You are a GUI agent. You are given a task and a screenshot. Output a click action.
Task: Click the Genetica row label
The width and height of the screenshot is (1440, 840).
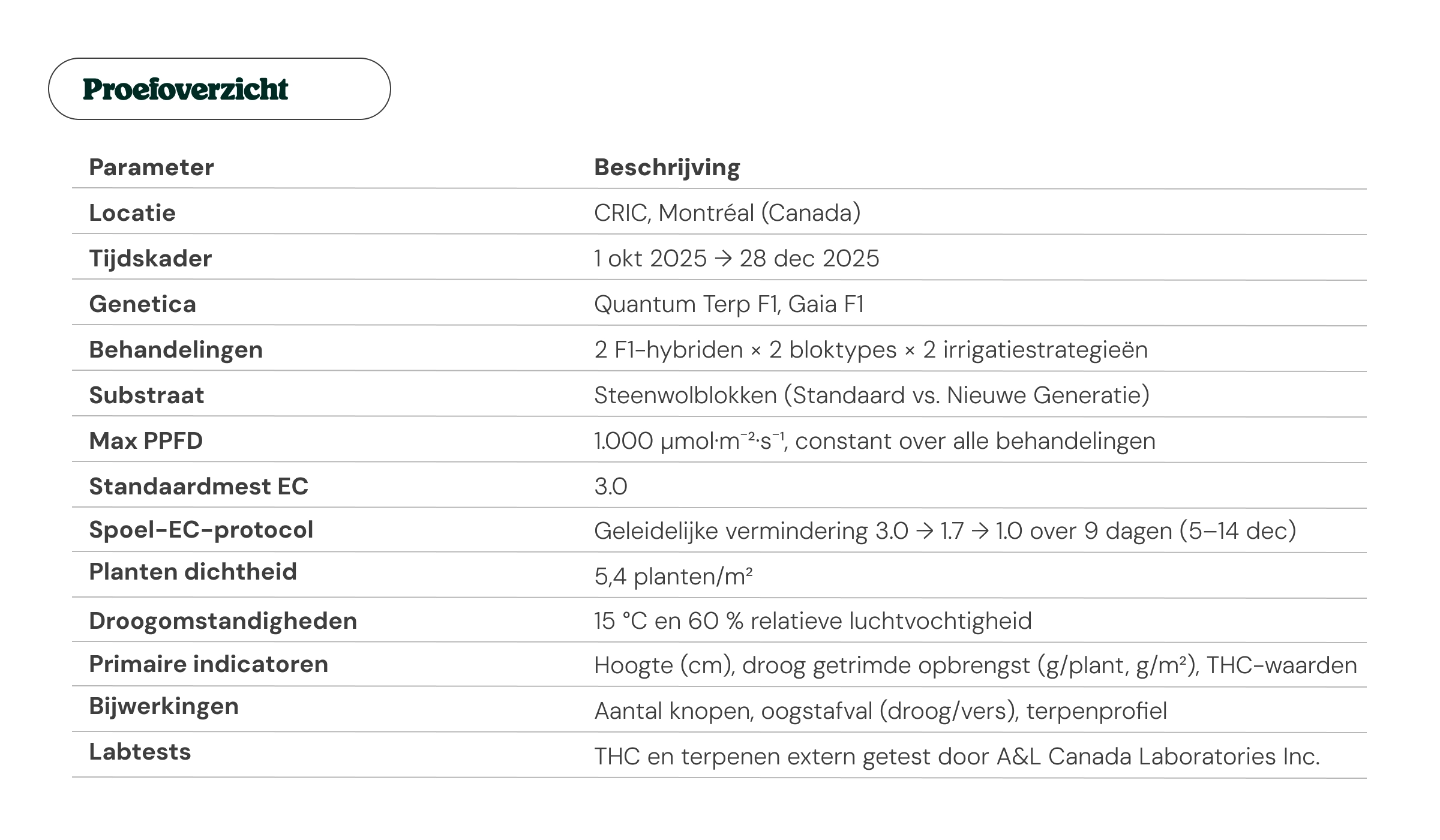click(x=143, y=304)
